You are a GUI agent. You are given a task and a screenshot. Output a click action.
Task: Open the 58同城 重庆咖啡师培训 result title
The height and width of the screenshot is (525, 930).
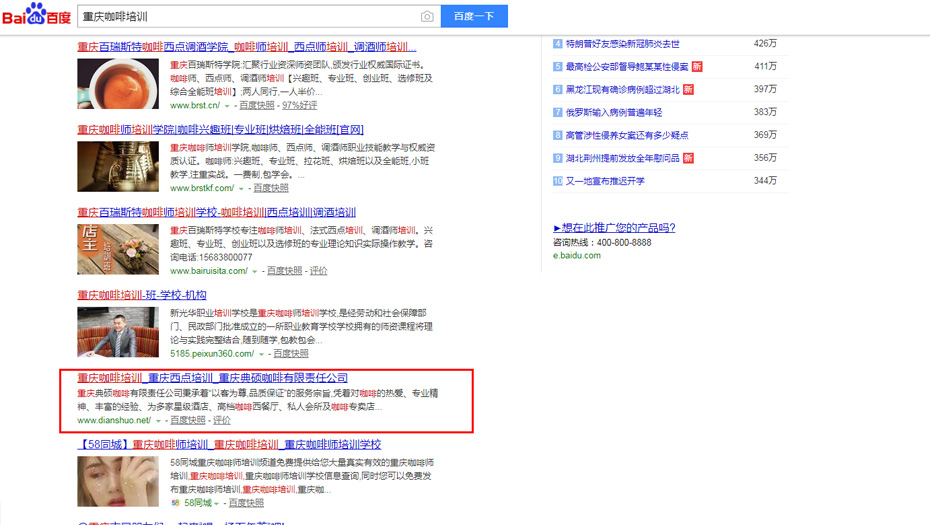coord(229,445)
